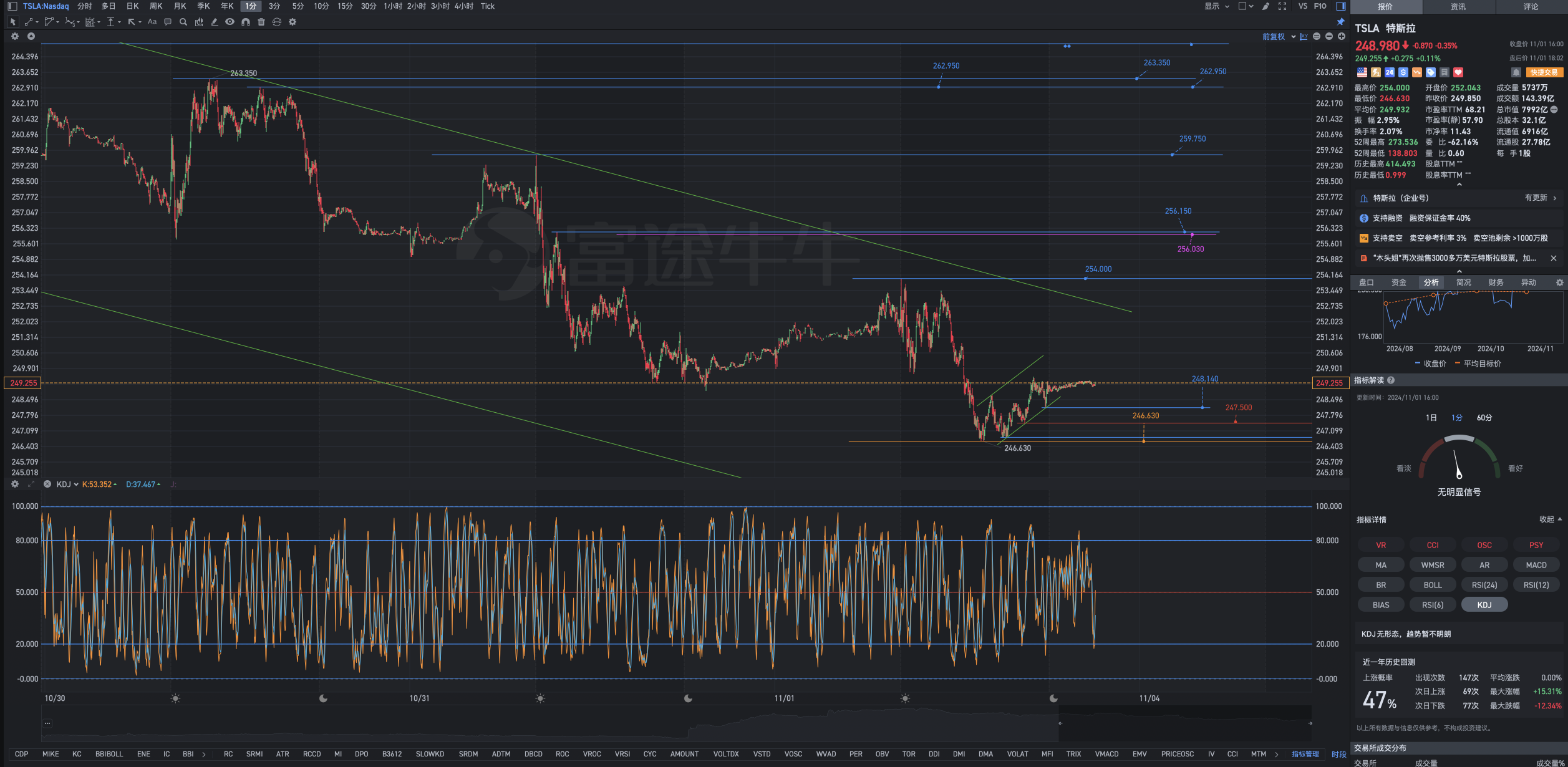Toggle the right quote panel

(1340, 6)
